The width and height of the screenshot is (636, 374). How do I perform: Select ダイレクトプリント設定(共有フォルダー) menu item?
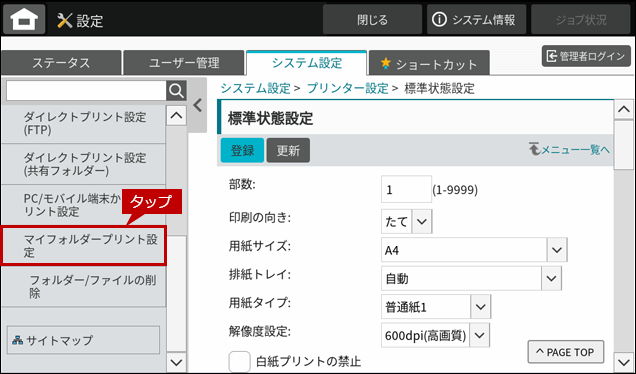pos(83,164)
